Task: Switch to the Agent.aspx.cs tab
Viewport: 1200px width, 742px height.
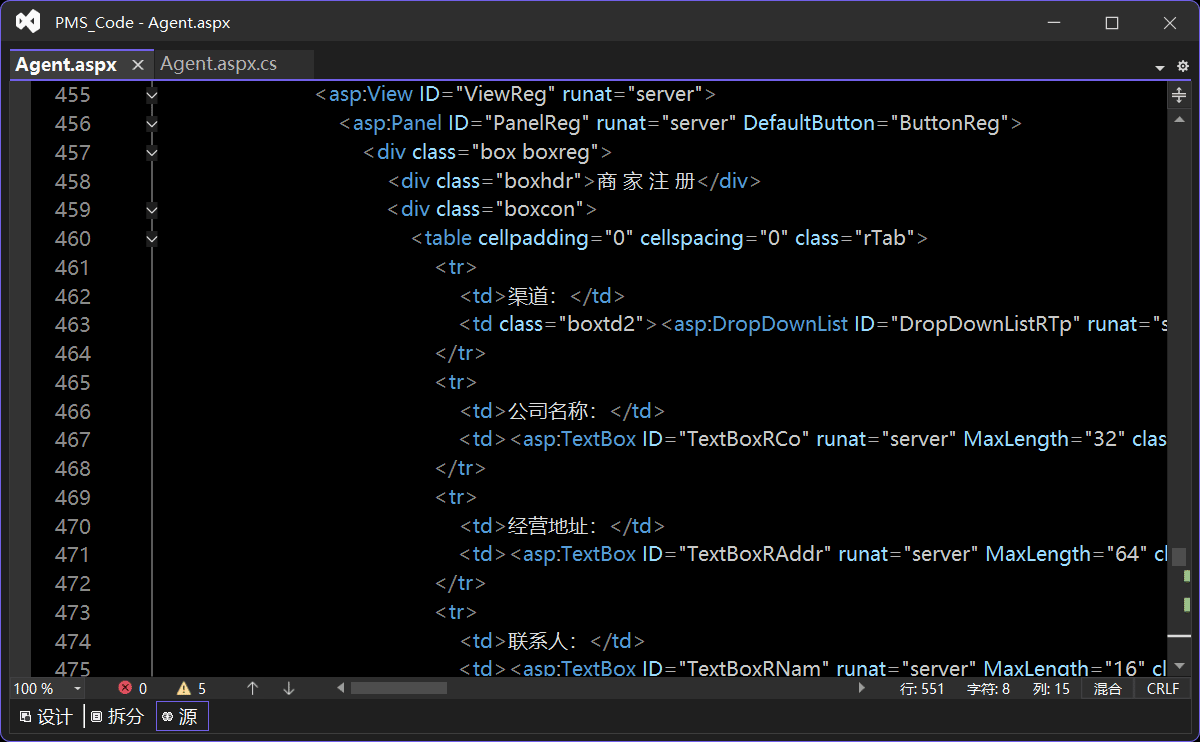Action: [x=219, y=64]
